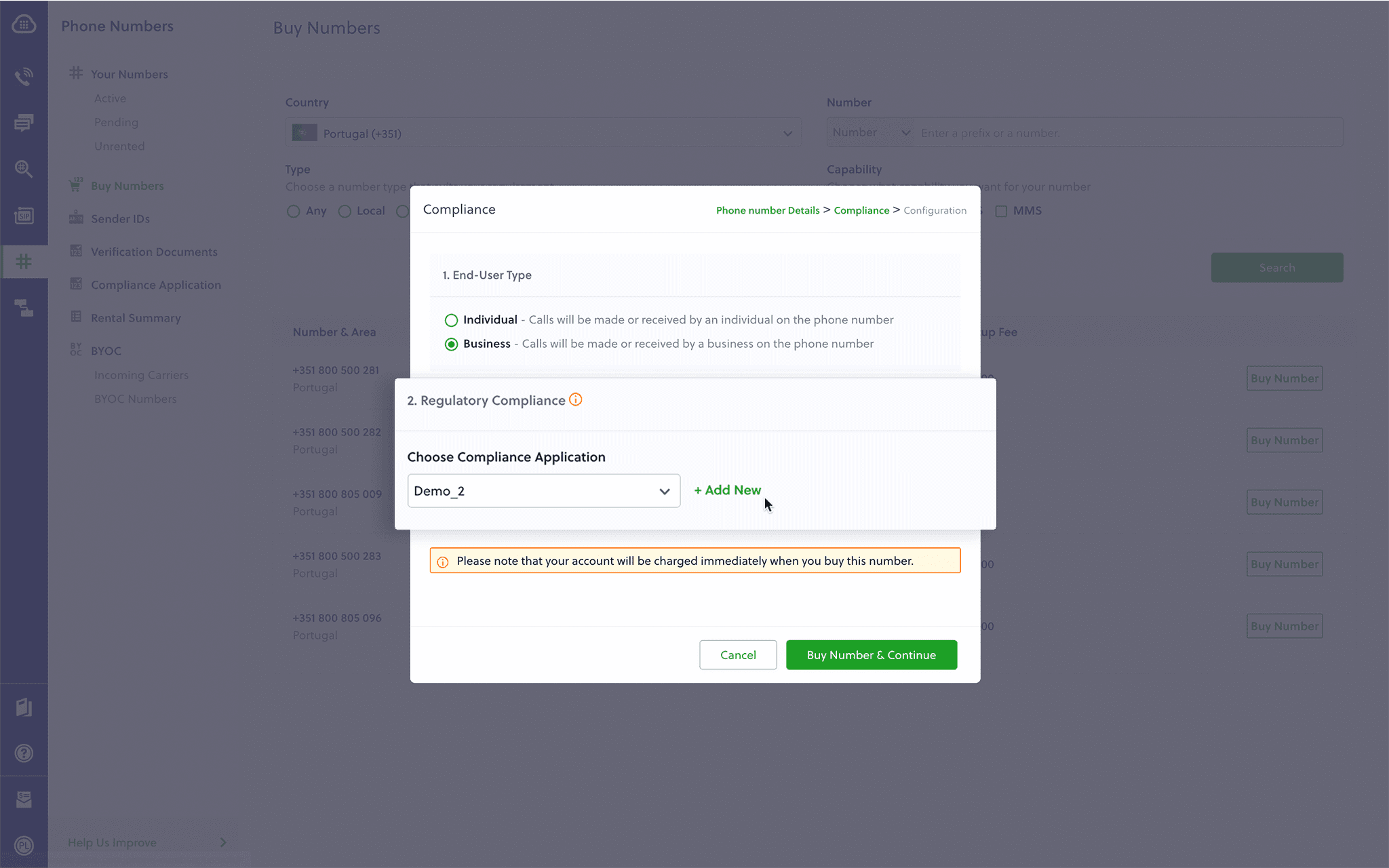The height and width of the screenshot is (868, 1389).
Task: Go to Phone number Details breadcrumb step
Action: [x=768, y=210]
